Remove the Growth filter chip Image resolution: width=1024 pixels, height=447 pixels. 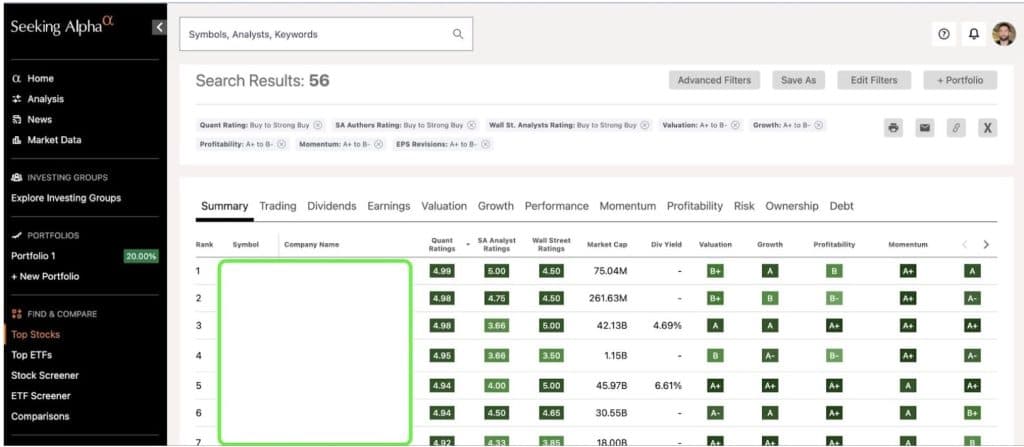pyautogui.click(x=818, y=125)
